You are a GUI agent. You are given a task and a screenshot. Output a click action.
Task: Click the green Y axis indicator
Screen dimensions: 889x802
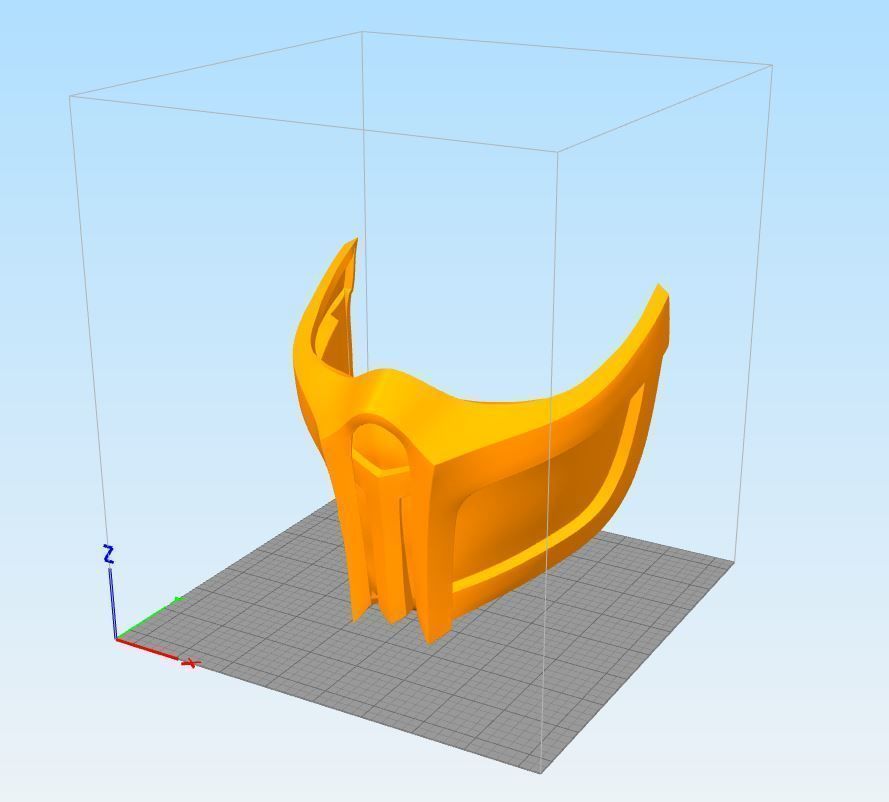click(x=150, y=619)
